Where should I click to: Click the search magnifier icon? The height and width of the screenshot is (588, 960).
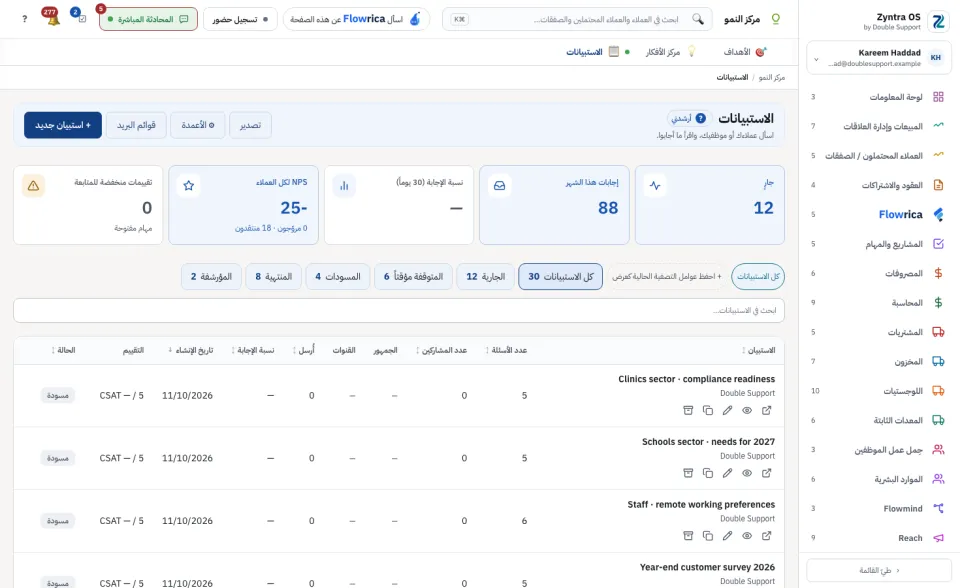click(698, 19)
